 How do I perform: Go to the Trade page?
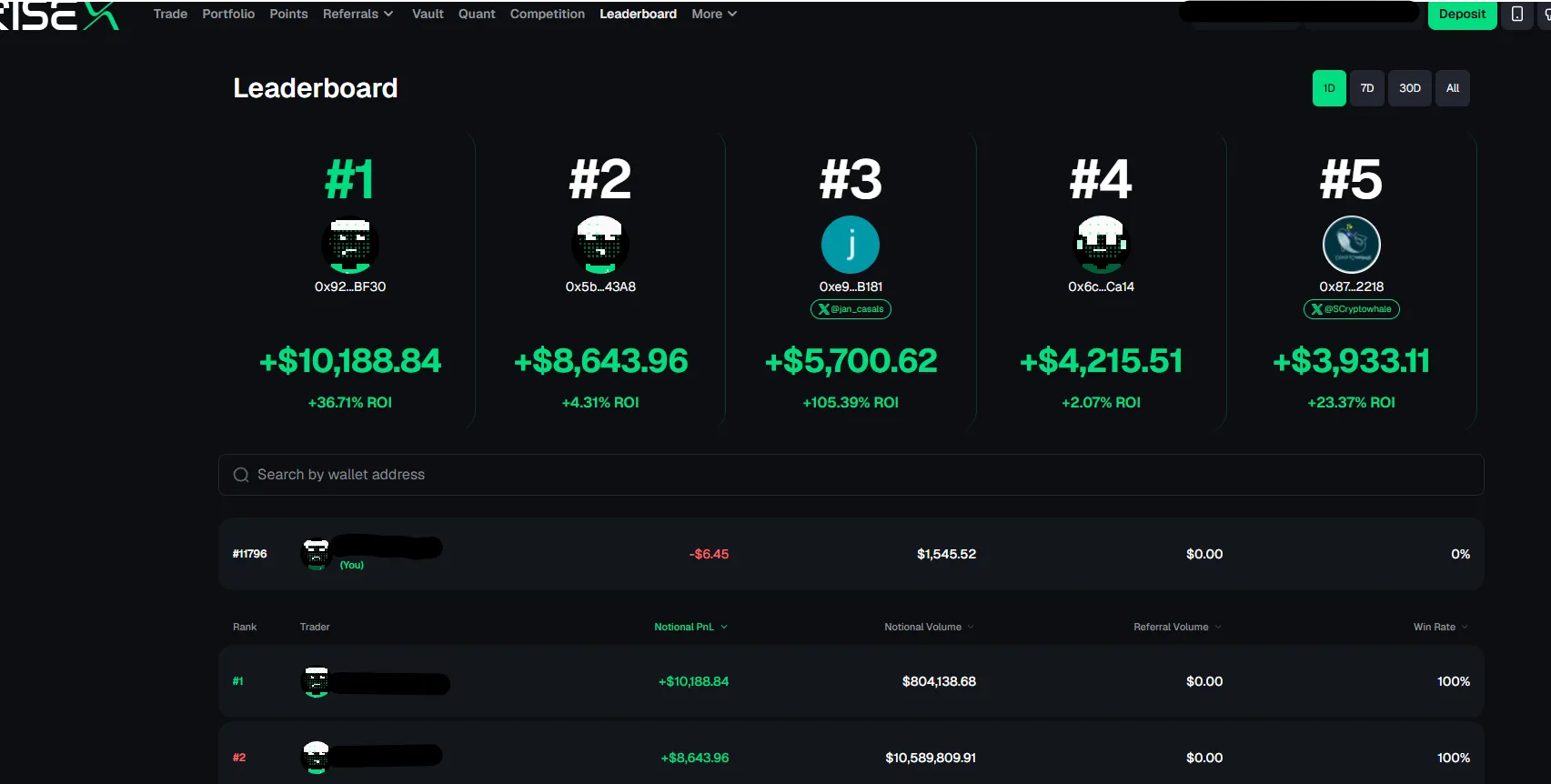[x=170, y=14]
